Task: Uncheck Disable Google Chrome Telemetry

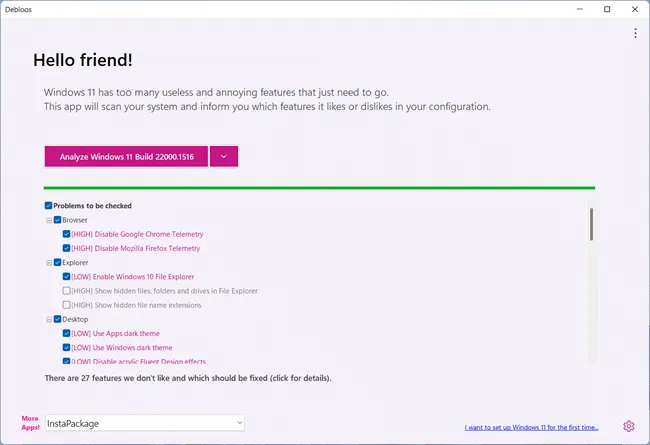Action: [x=66, y=234]
